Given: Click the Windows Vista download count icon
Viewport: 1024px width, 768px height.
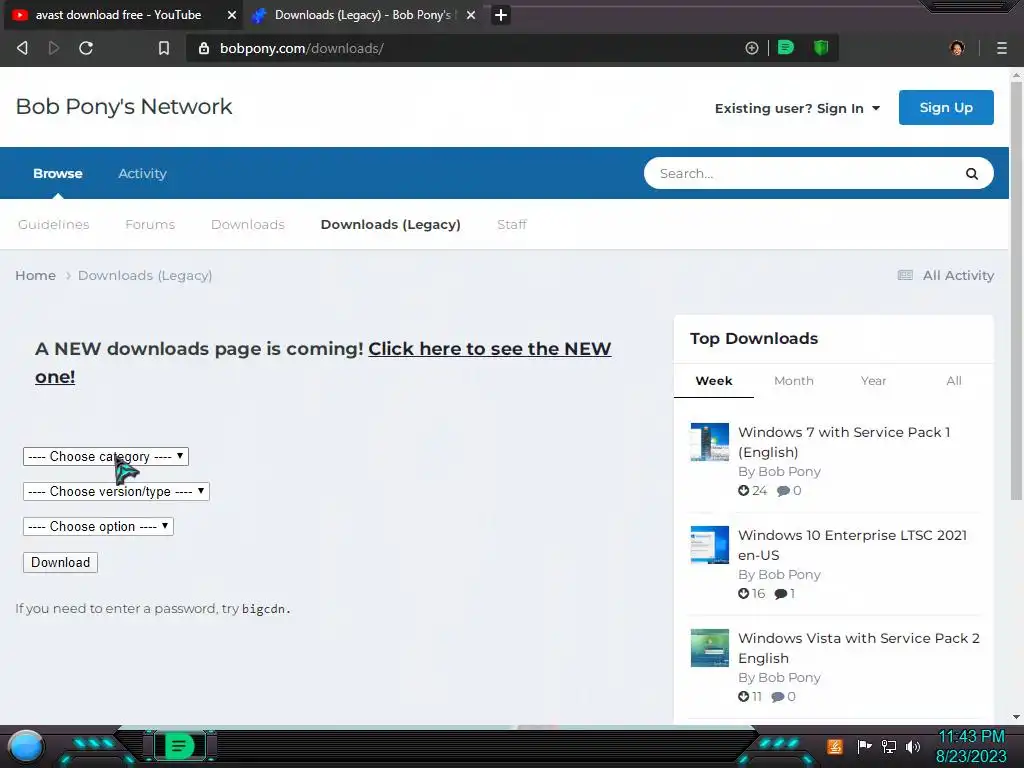Looking at the screenshot, I should [x=743, y=697].
